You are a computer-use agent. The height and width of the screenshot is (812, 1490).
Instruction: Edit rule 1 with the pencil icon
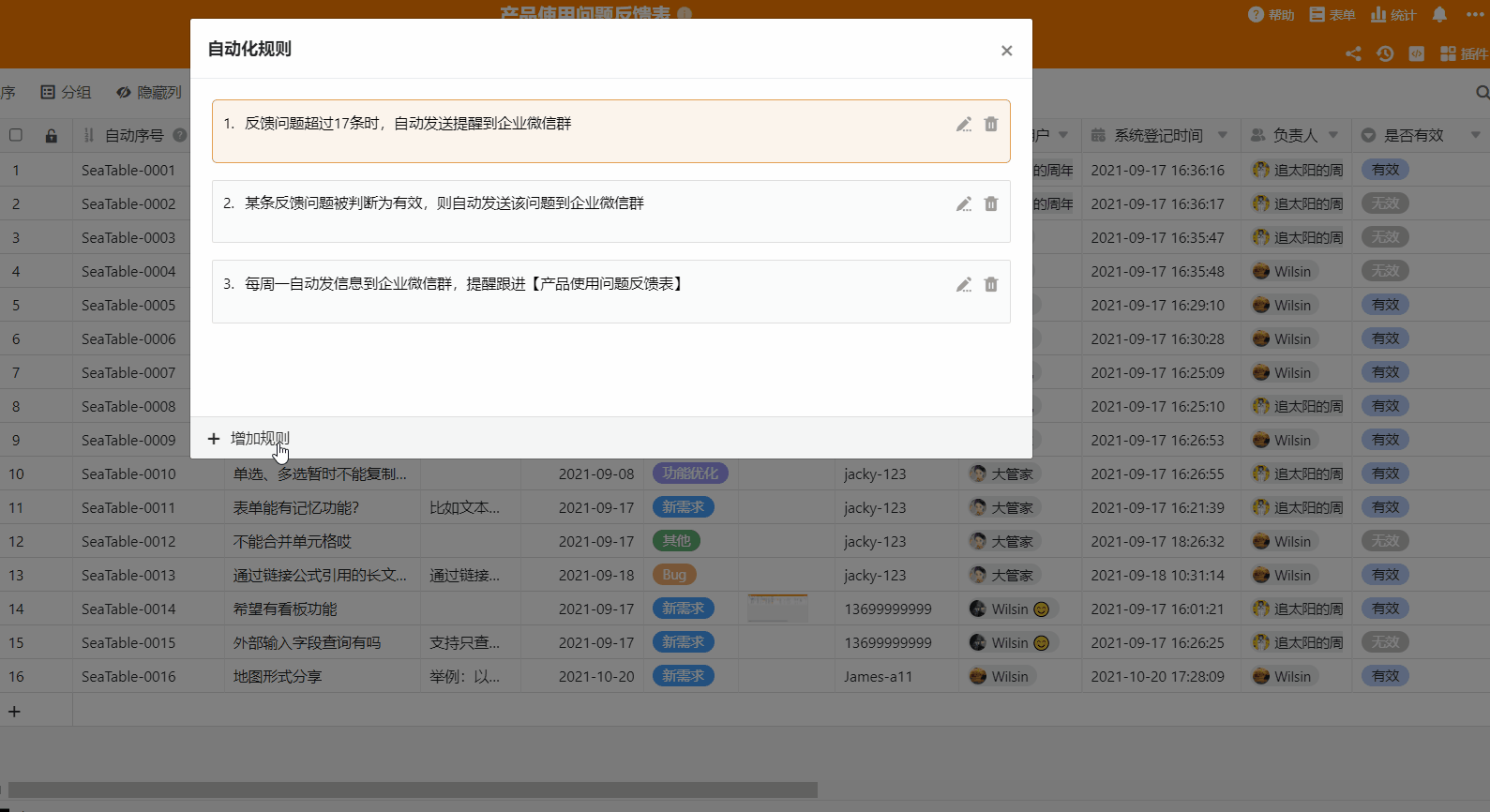point(963,124)
